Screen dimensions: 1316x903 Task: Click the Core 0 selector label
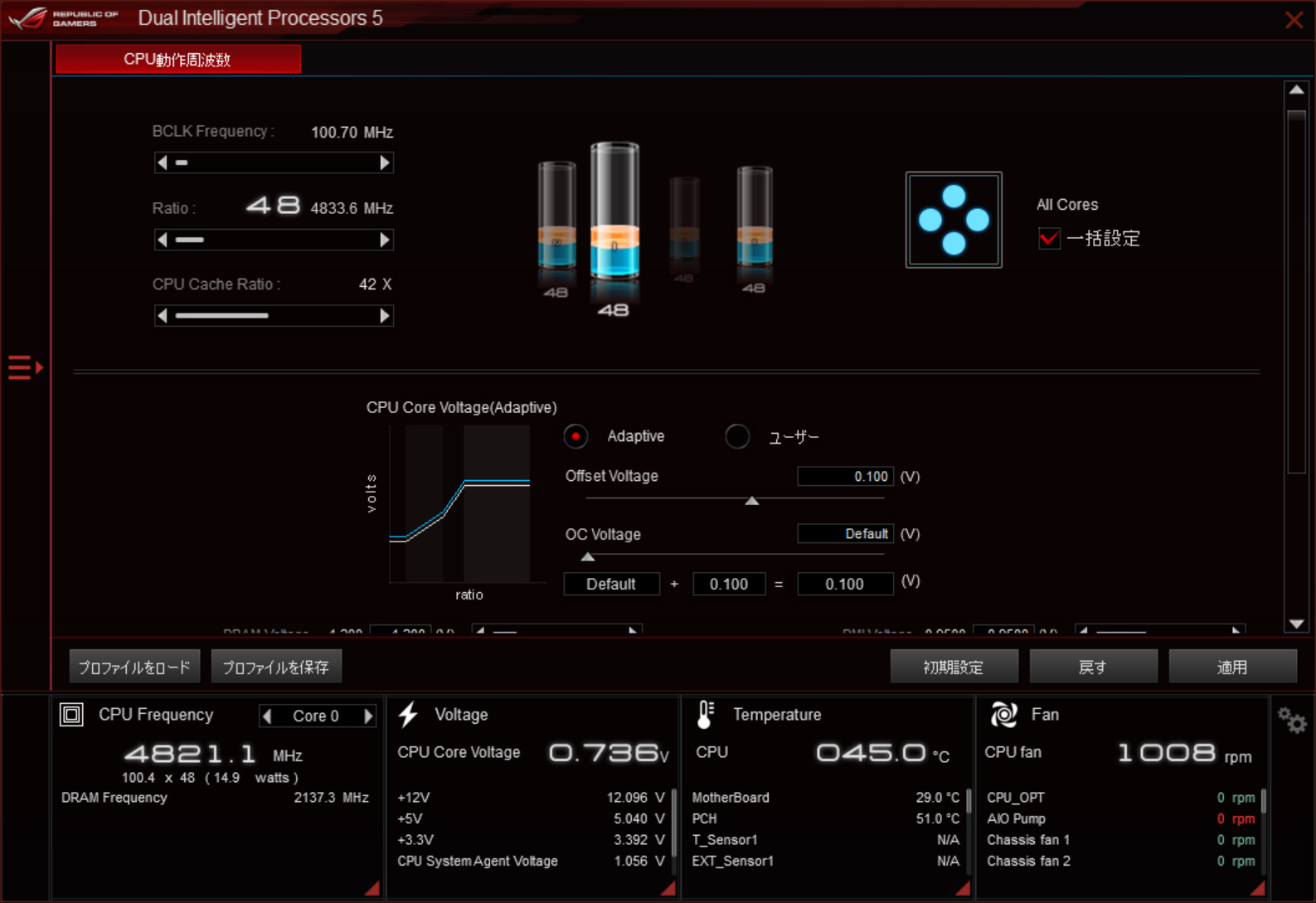(x=316, y=716)
